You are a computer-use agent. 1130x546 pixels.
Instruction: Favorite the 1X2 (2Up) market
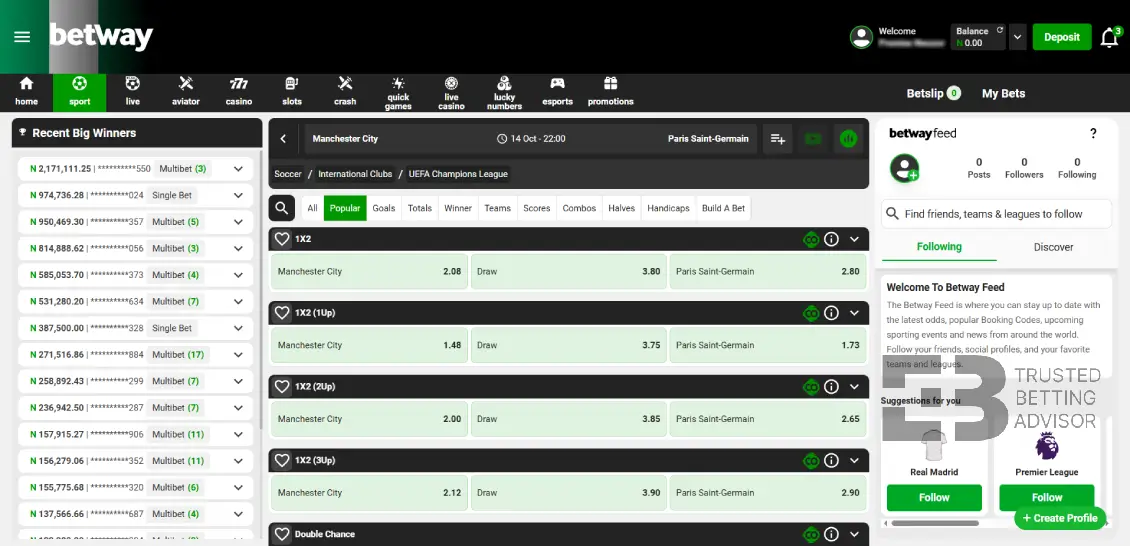282,387
